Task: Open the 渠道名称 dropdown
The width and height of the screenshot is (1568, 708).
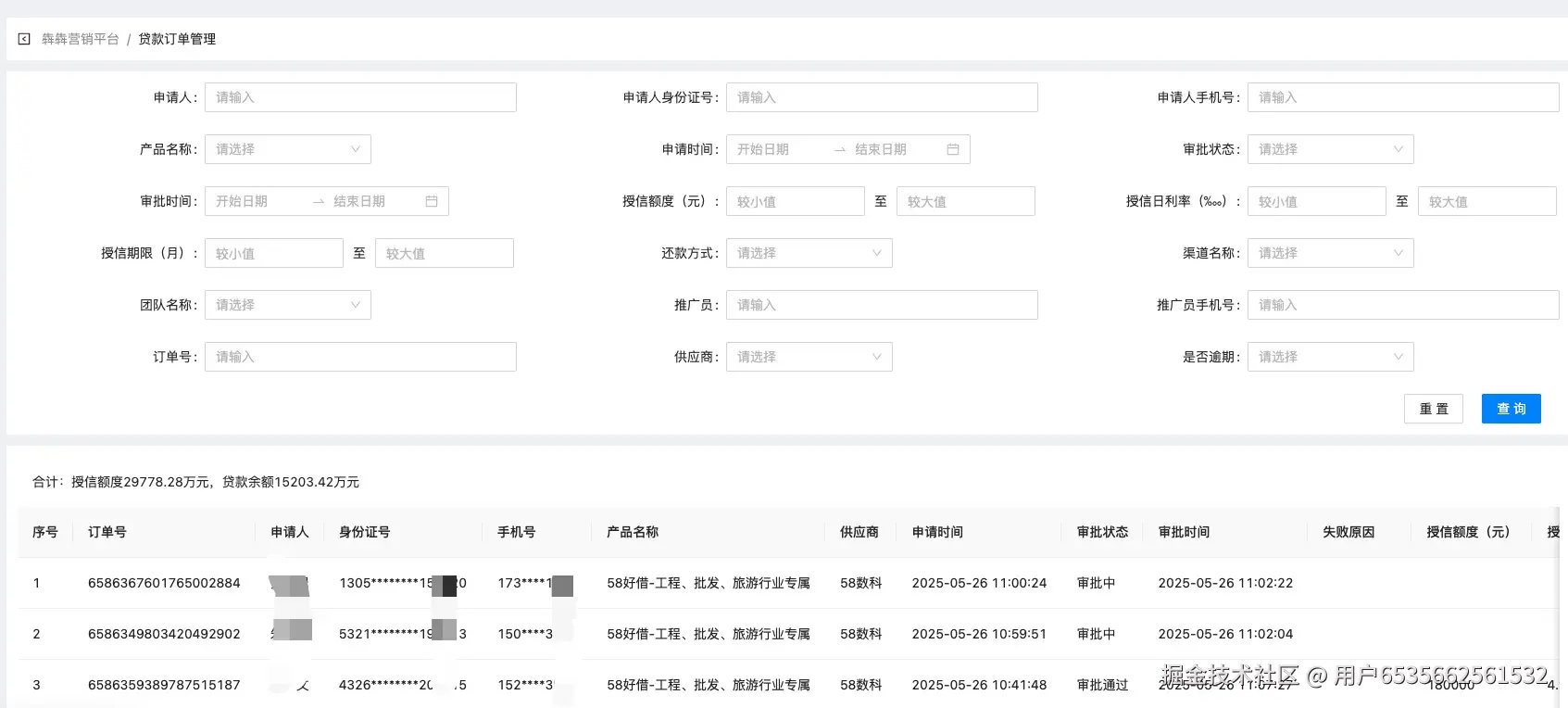Action: (1331, 253)
